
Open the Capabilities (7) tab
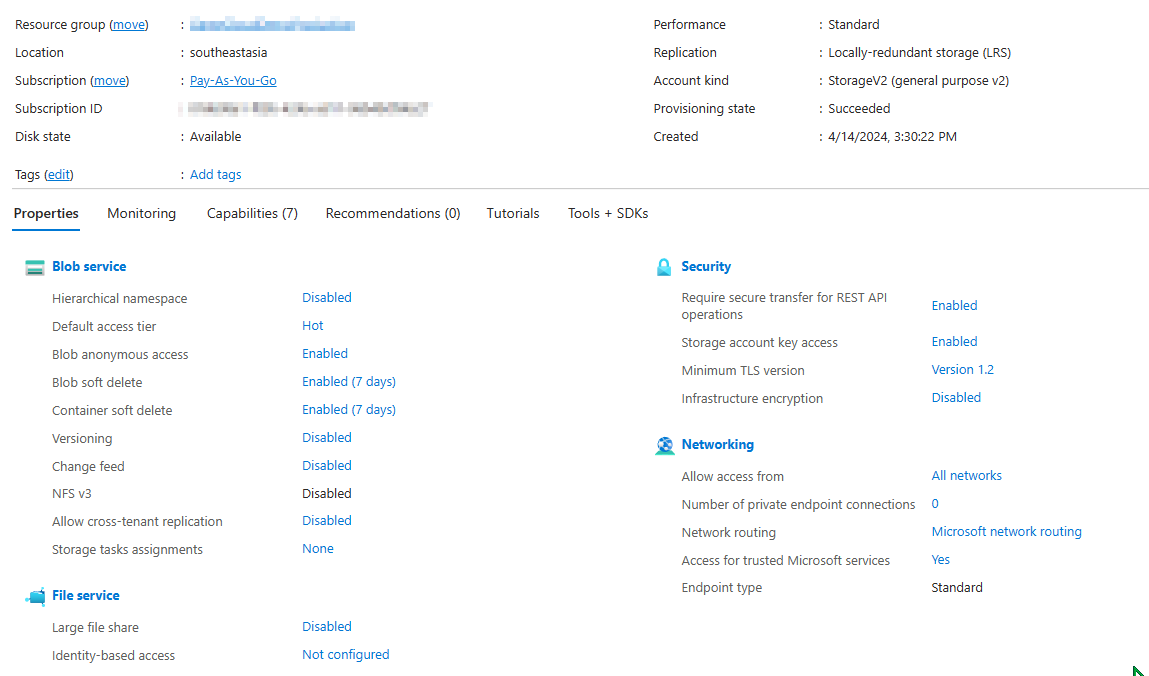pos(251,213)
